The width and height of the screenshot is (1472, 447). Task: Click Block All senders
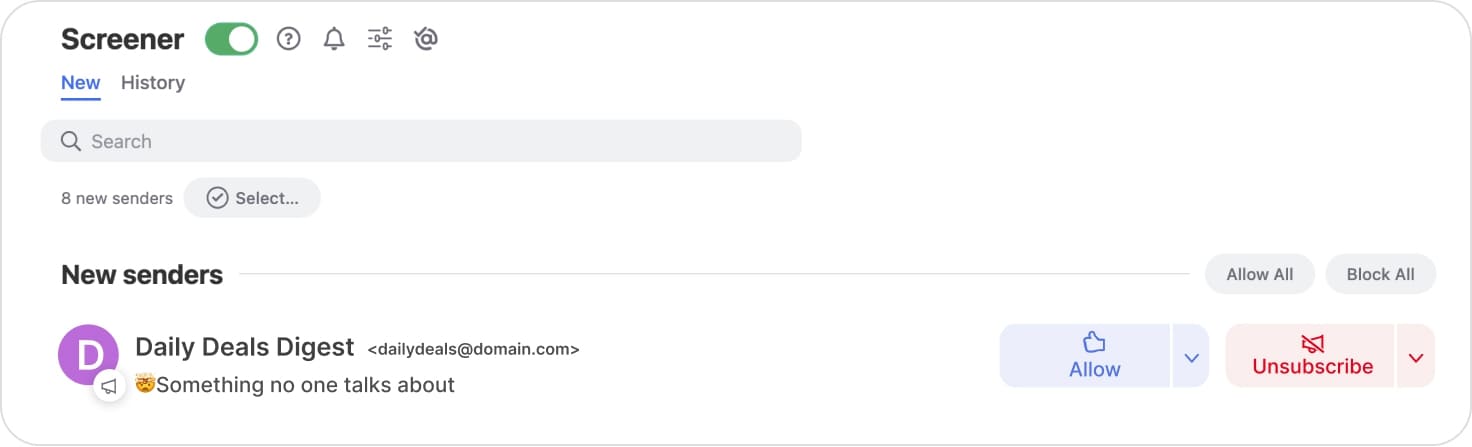pyautogui.click(x=1380, y=274)
